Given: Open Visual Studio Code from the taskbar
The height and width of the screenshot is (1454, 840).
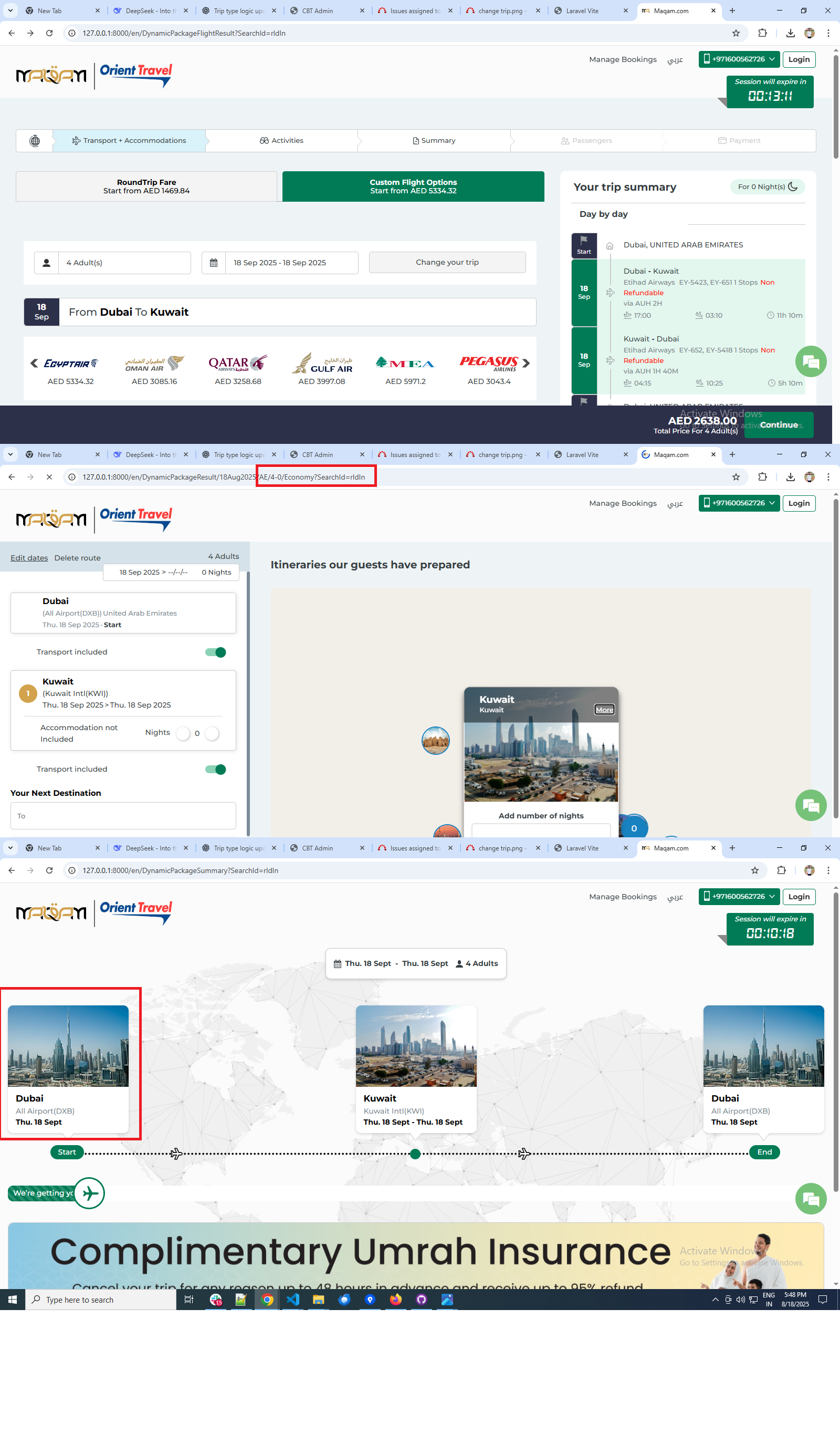Looking at the screenshot, I should 292,1300.
